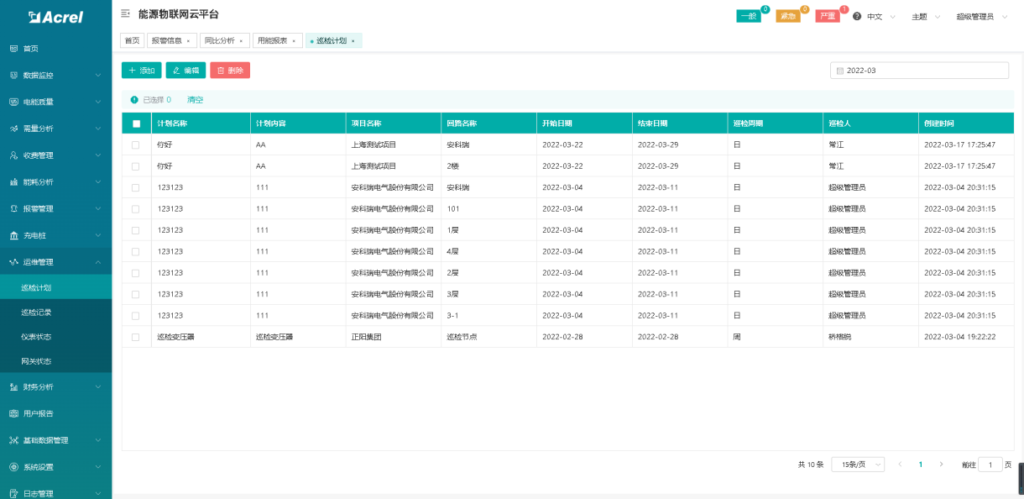Close the 报警信息 tab with its x icon
The height and width of the screenshot is (499, 1024).
pyautogui.click(x=188, y=41)
